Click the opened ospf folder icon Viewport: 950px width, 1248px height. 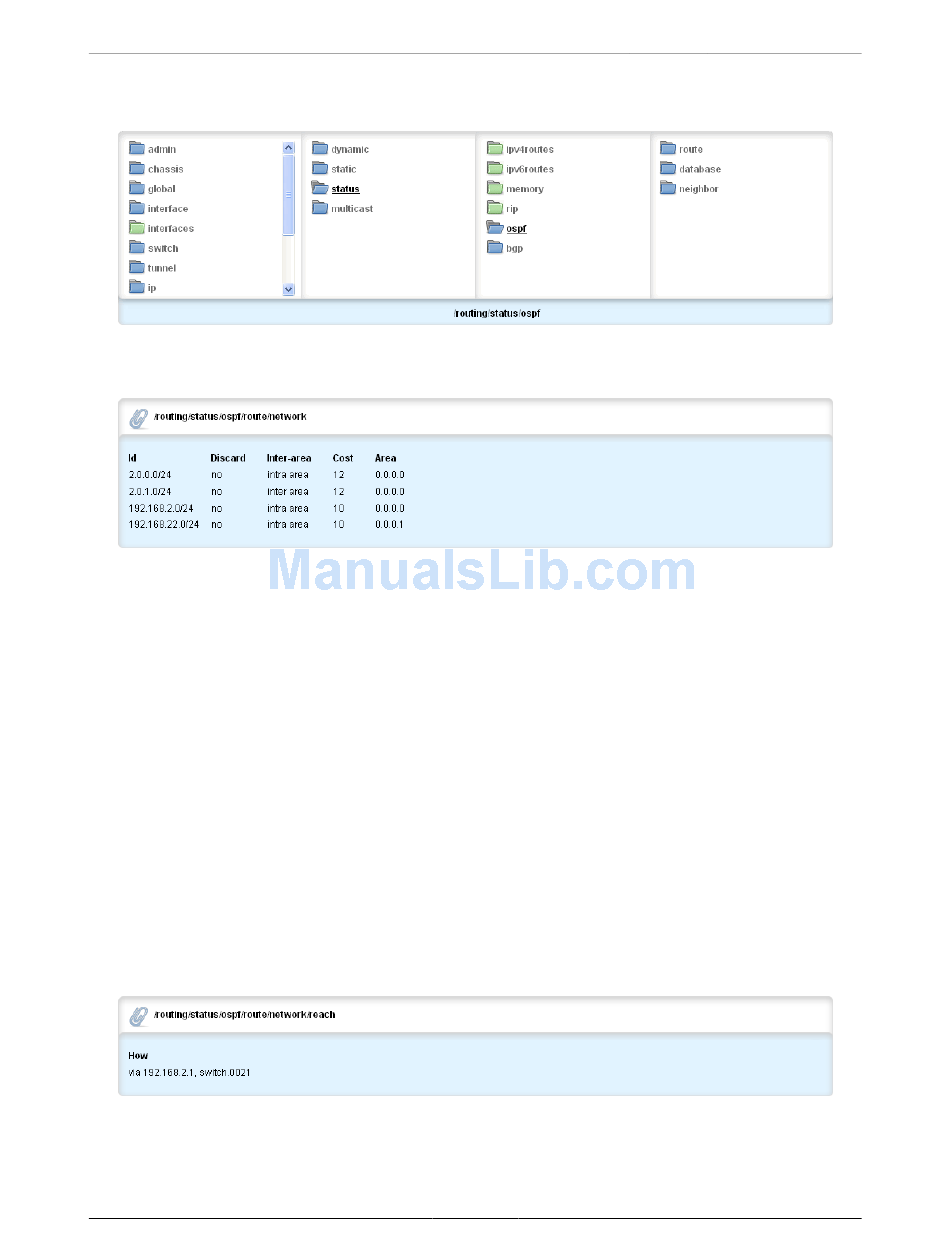pos(495,228)
